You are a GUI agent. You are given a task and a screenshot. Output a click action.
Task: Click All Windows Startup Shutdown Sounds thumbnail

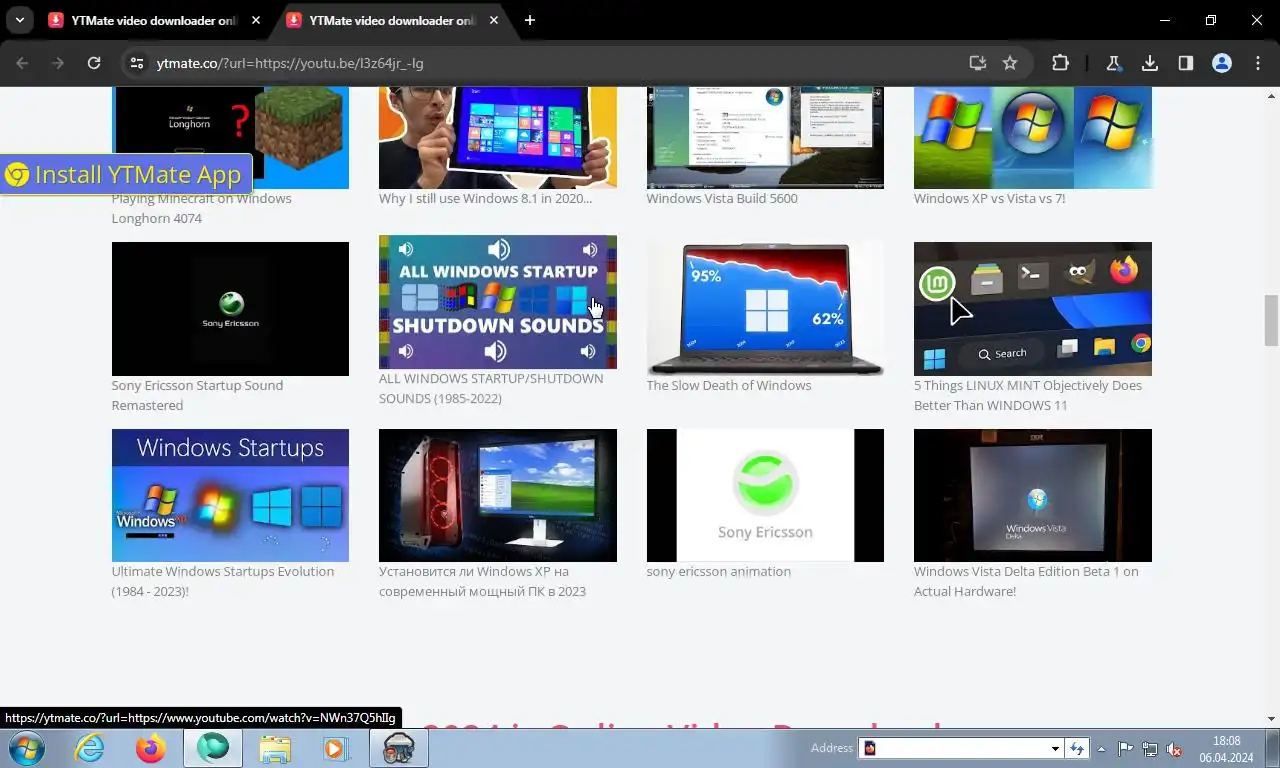point(498,302)
